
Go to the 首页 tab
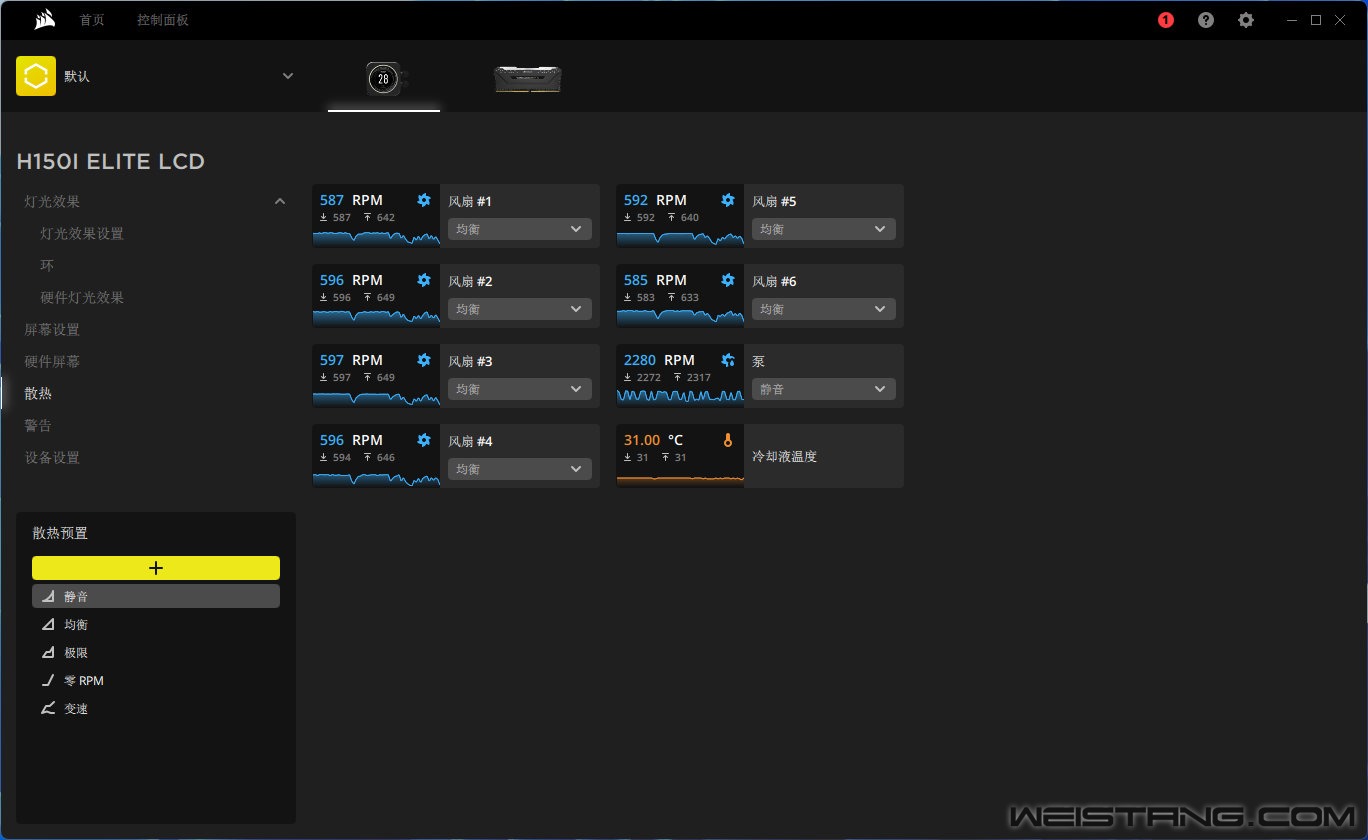(92, 20)
